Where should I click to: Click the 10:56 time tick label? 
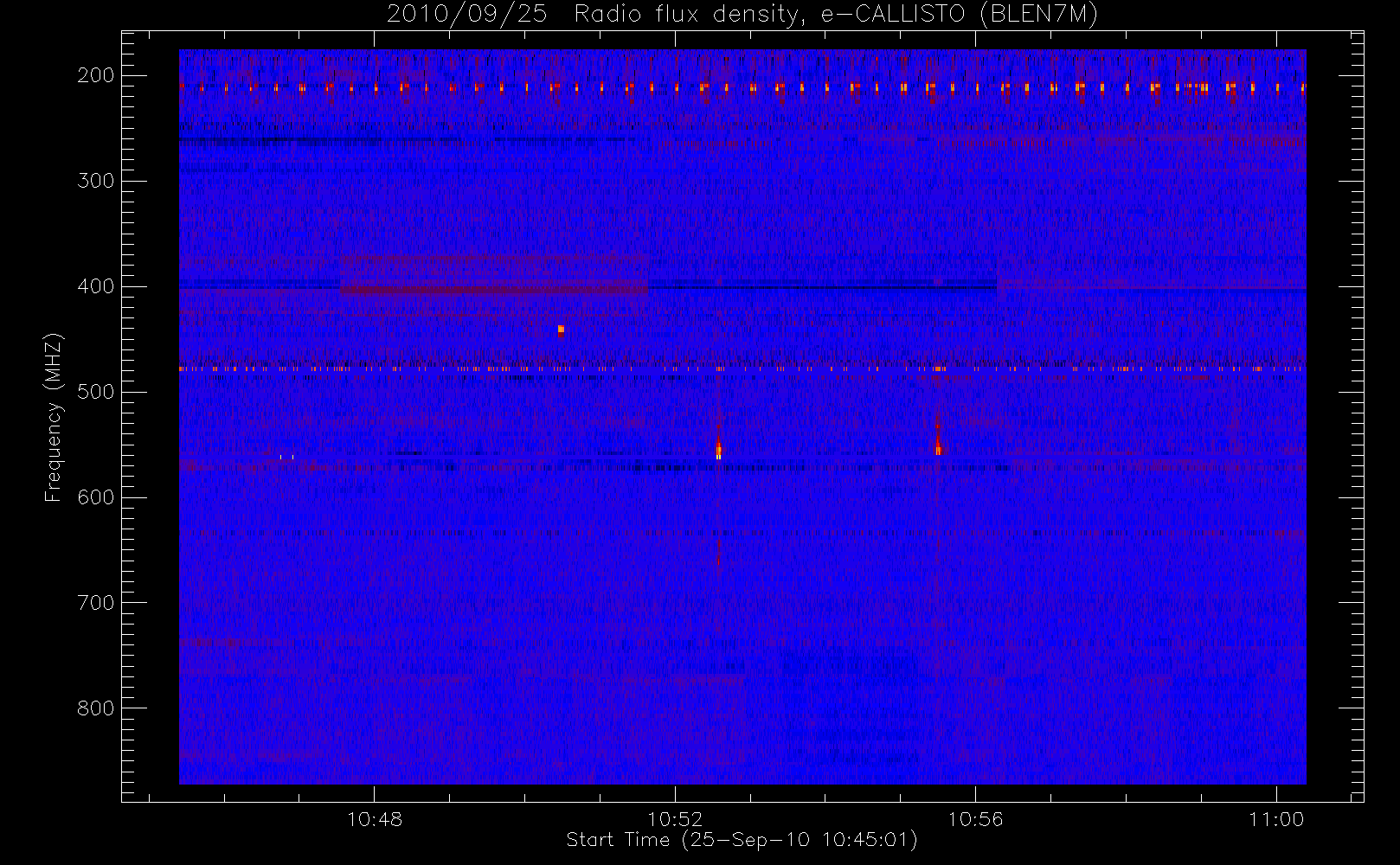click(x=975, y=819)
